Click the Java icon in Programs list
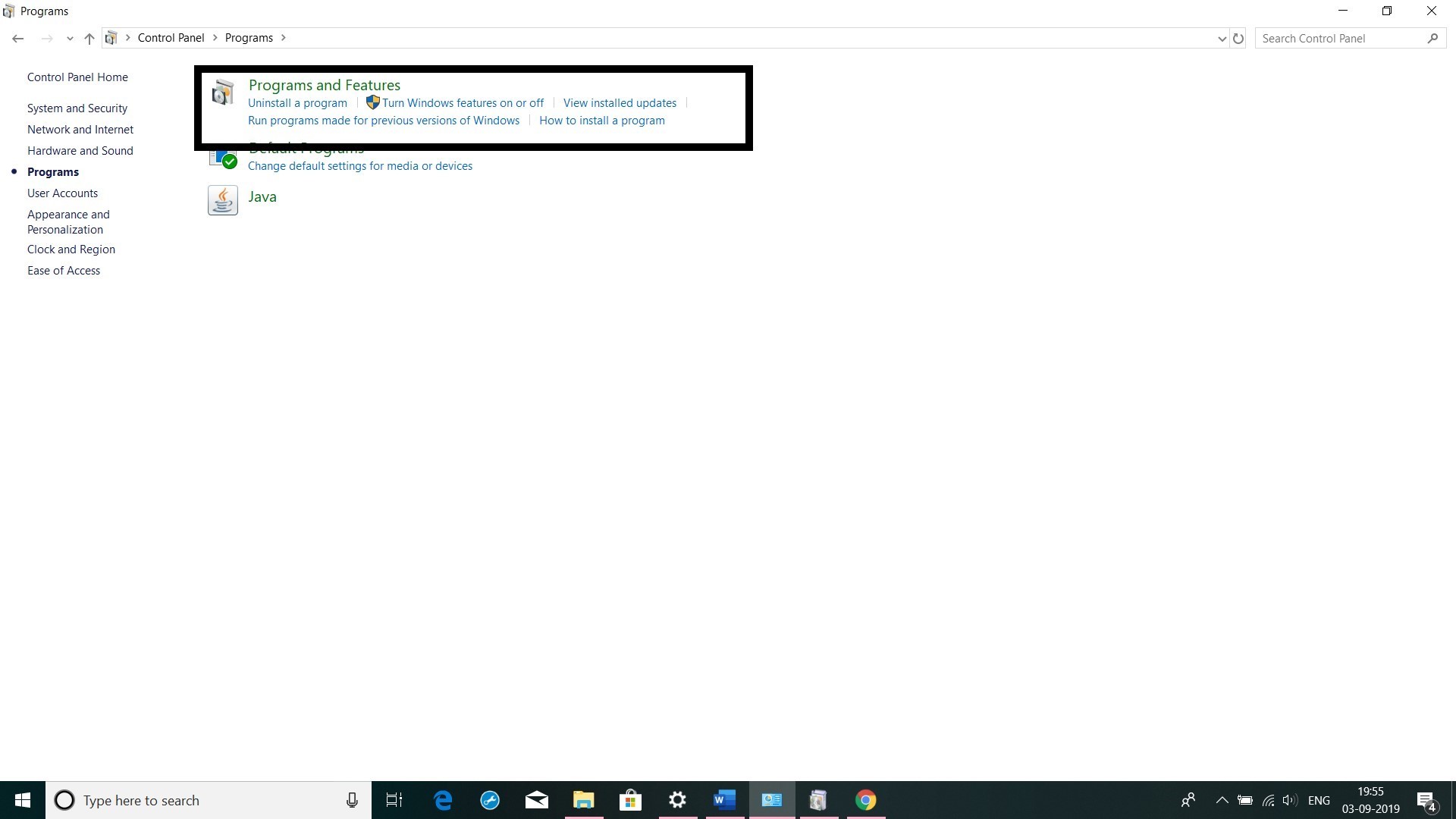The image size is (1456, 819). [x=222, y=199]
